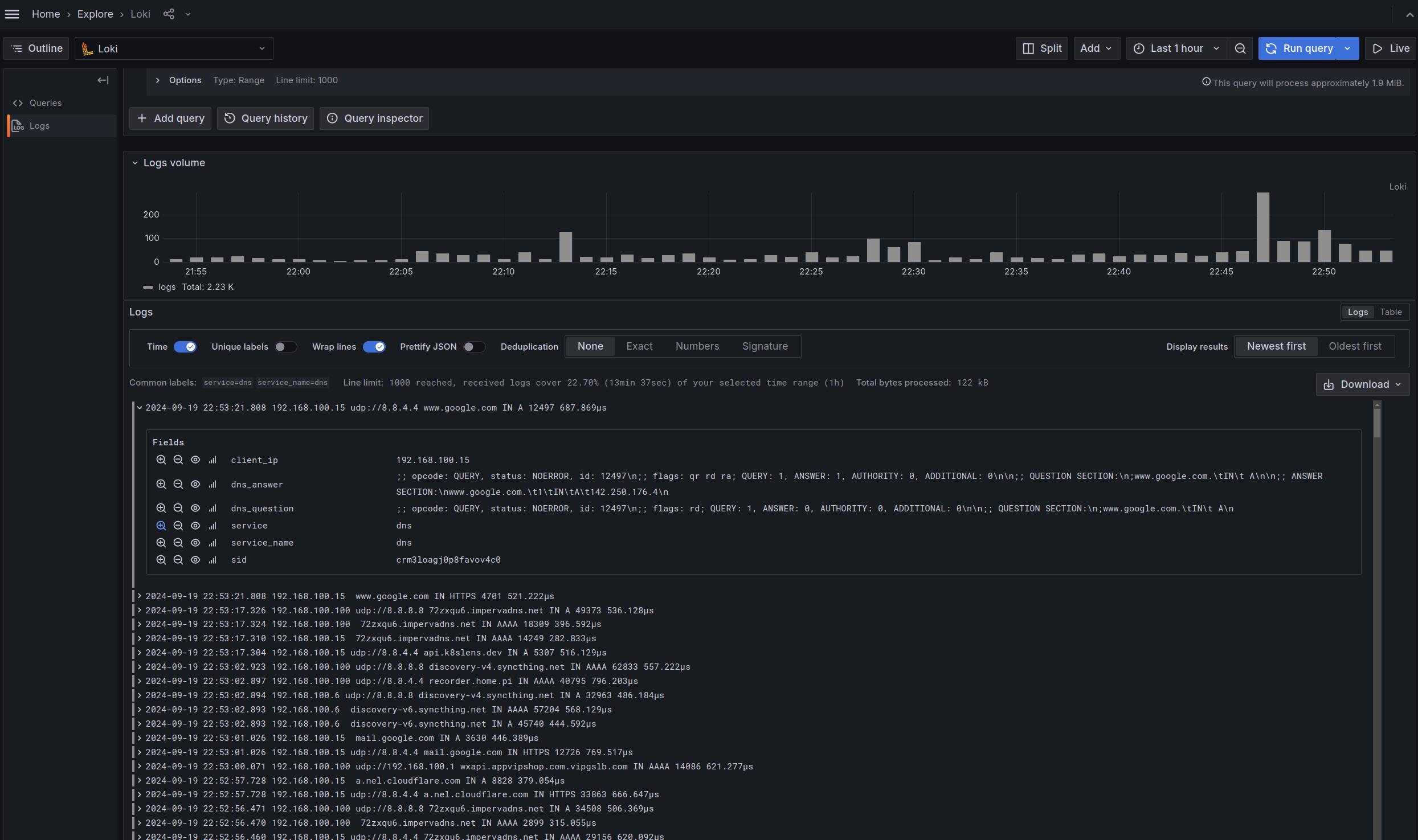The height and width of the screenshot is (840, 1418).
Task: Select Queries in the outline sidebar
Action: click(x=46, y=103)
